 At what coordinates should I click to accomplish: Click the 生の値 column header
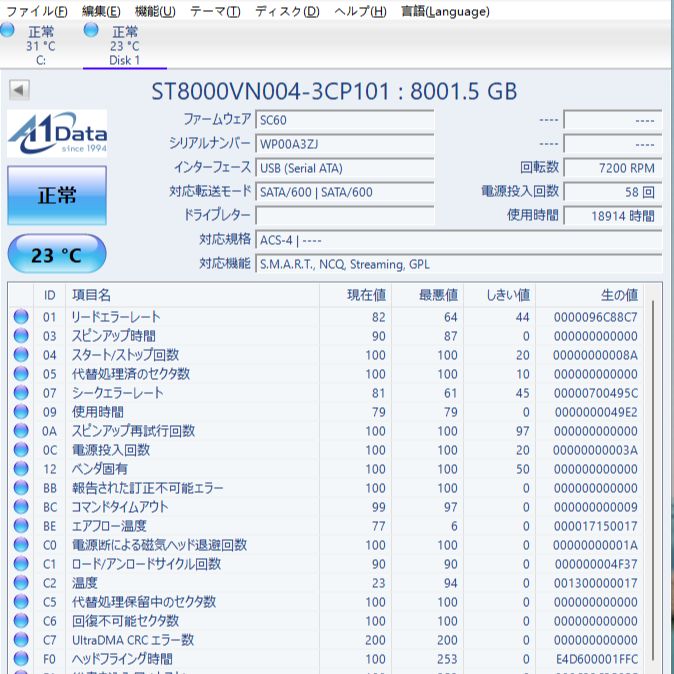[x=589, y=295]
